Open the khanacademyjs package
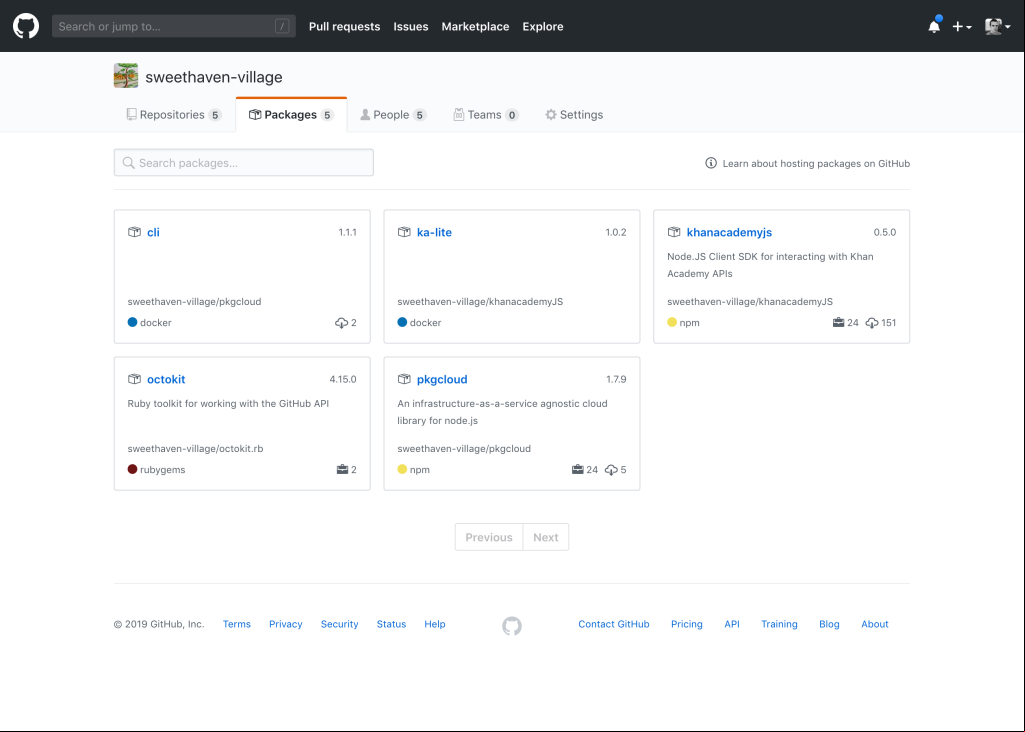Image resolution: width=1025 pixels, height=732 pixels. tap(729, 232)
